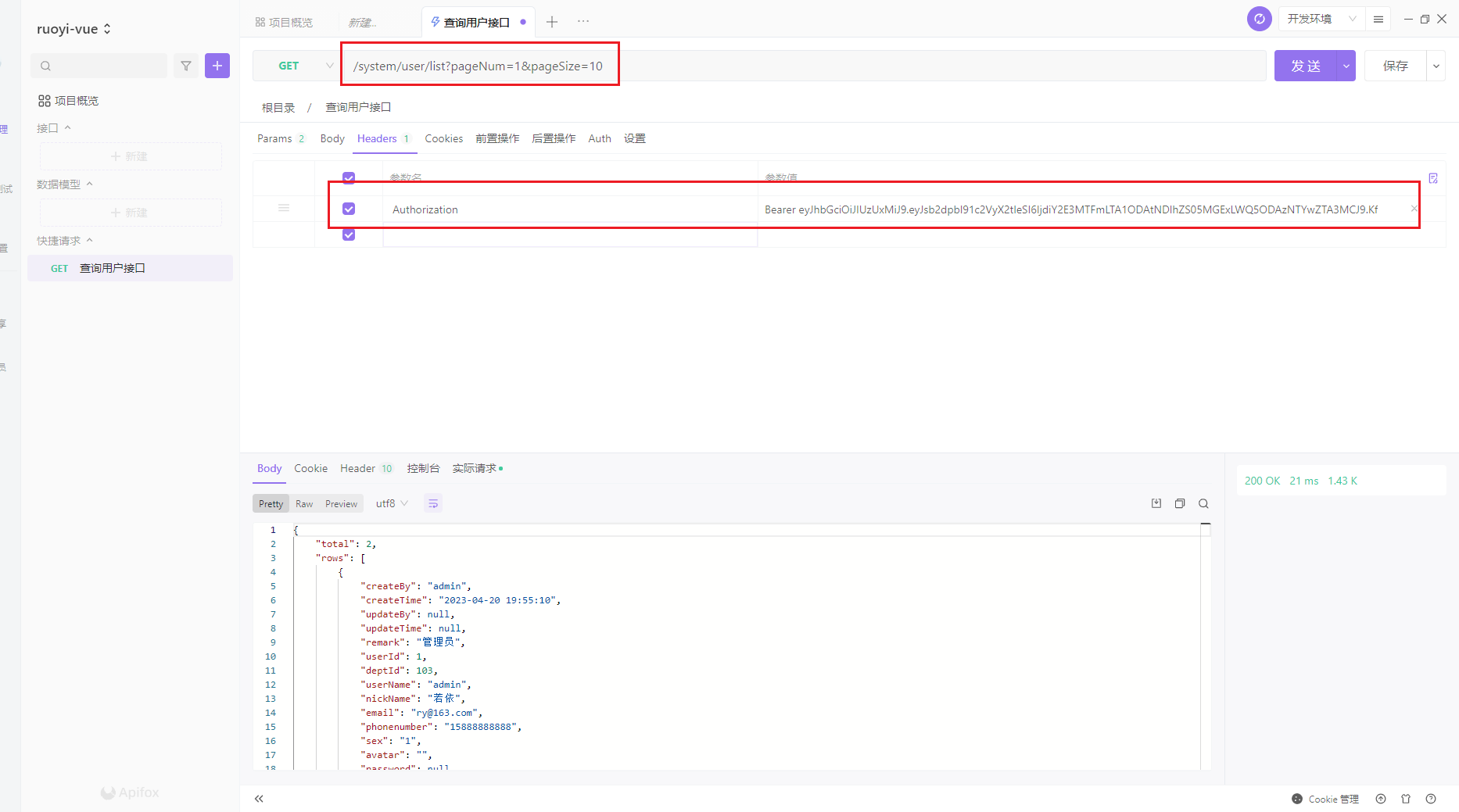Open response Header tab
This screenshot has height=812, width=1459.
(x=366, y=468)
